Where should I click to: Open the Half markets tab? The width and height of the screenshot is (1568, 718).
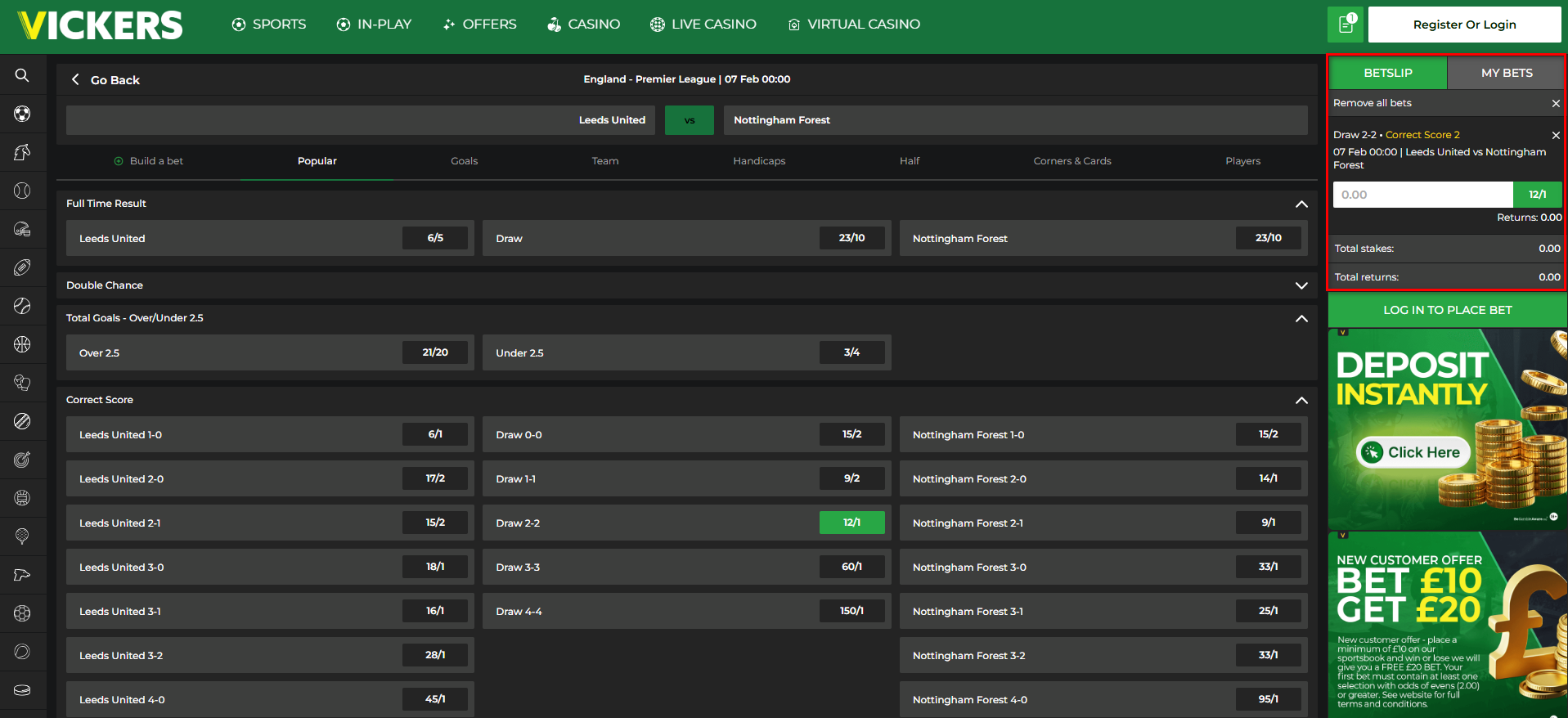click(910, 161)
